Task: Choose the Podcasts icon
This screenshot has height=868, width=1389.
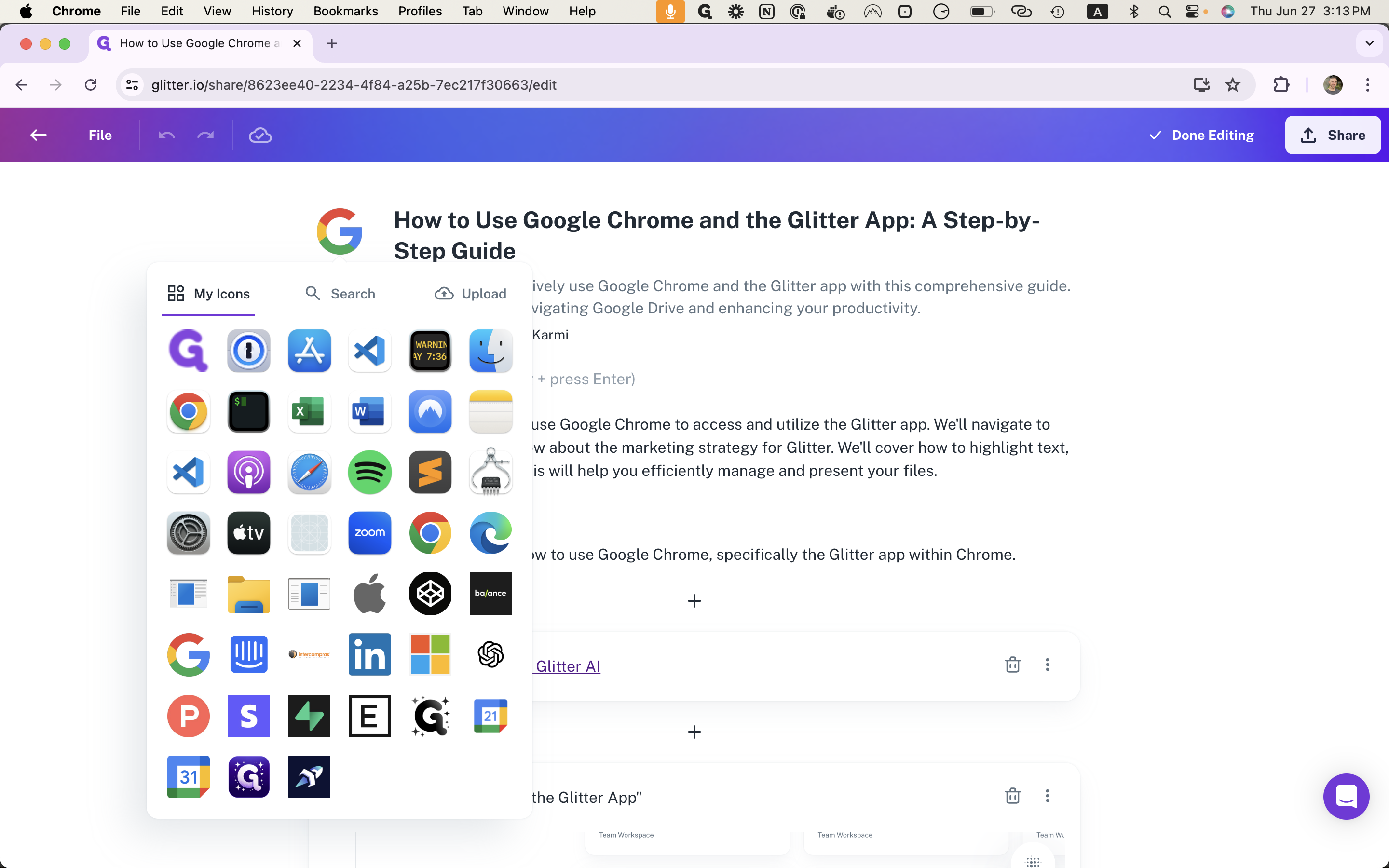Action: [248, 473]
